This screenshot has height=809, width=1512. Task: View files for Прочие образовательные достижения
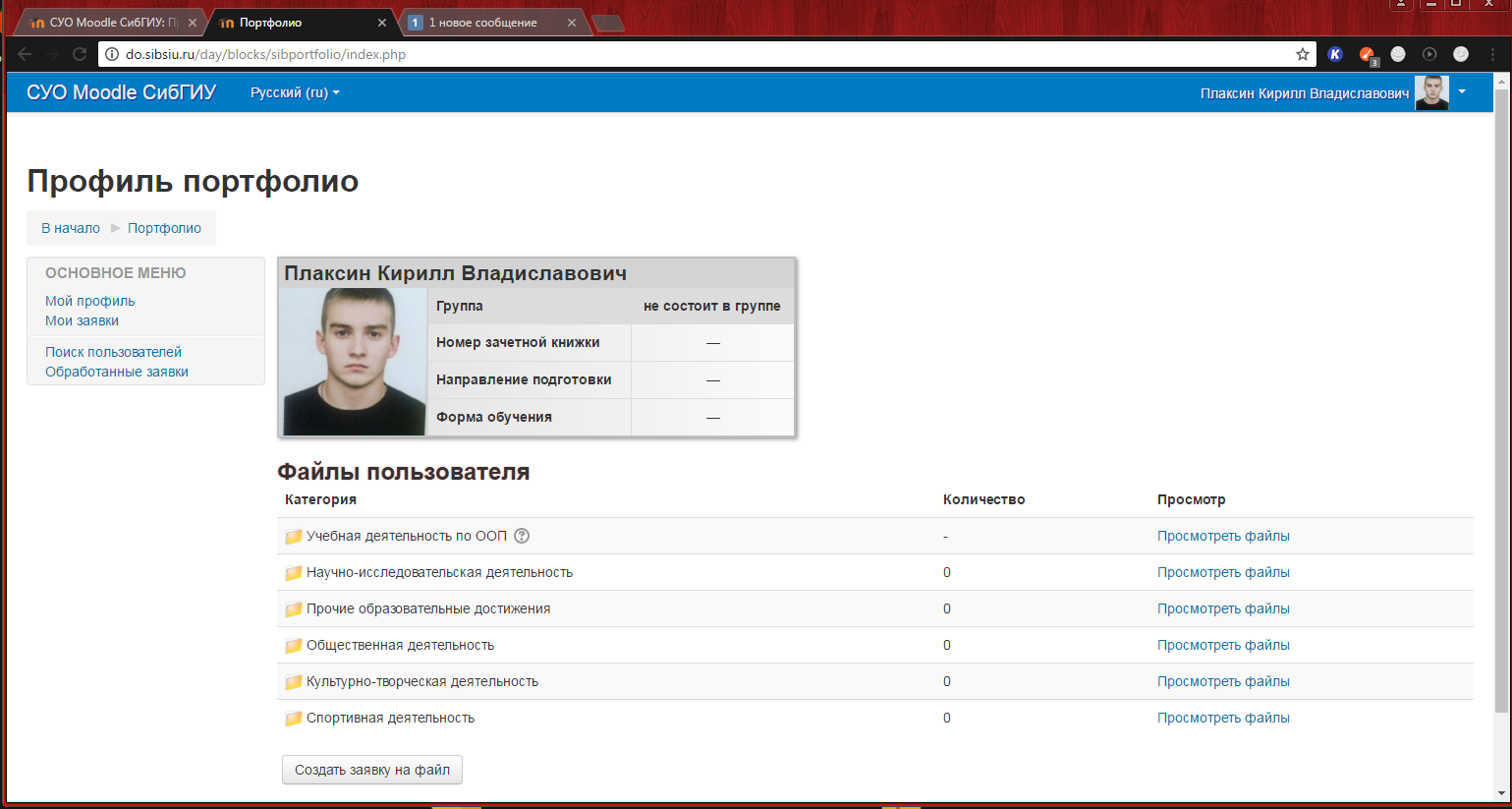click(1223, 608)
